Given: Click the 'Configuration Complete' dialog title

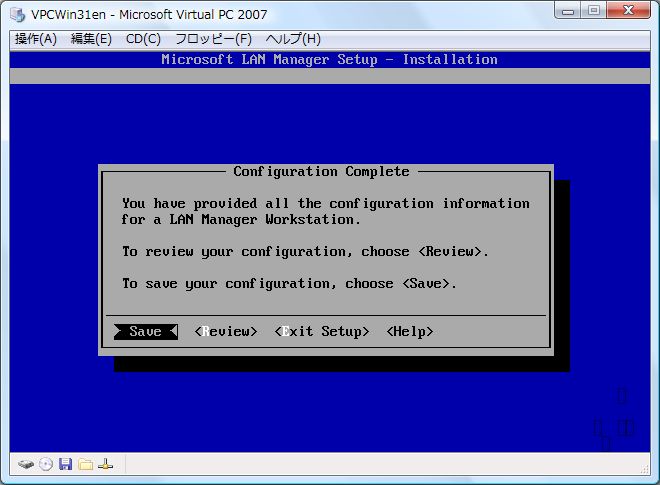Looking at the screenshot, I should click(321, 172).
